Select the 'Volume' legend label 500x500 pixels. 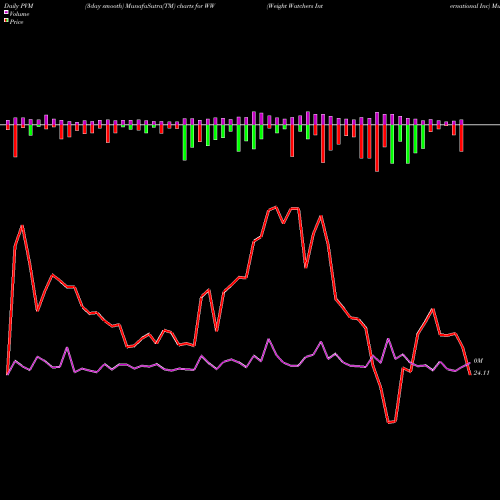(x=19, y=14)
